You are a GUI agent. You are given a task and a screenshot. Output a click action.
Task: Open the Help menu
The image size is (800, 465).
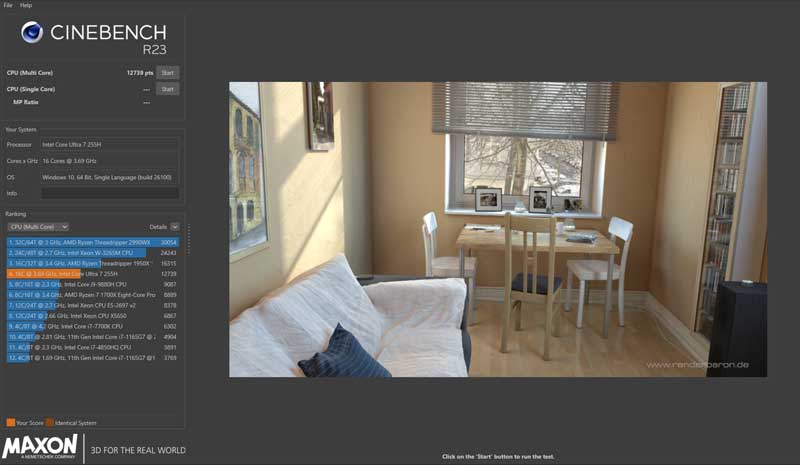tap(26, 5)
